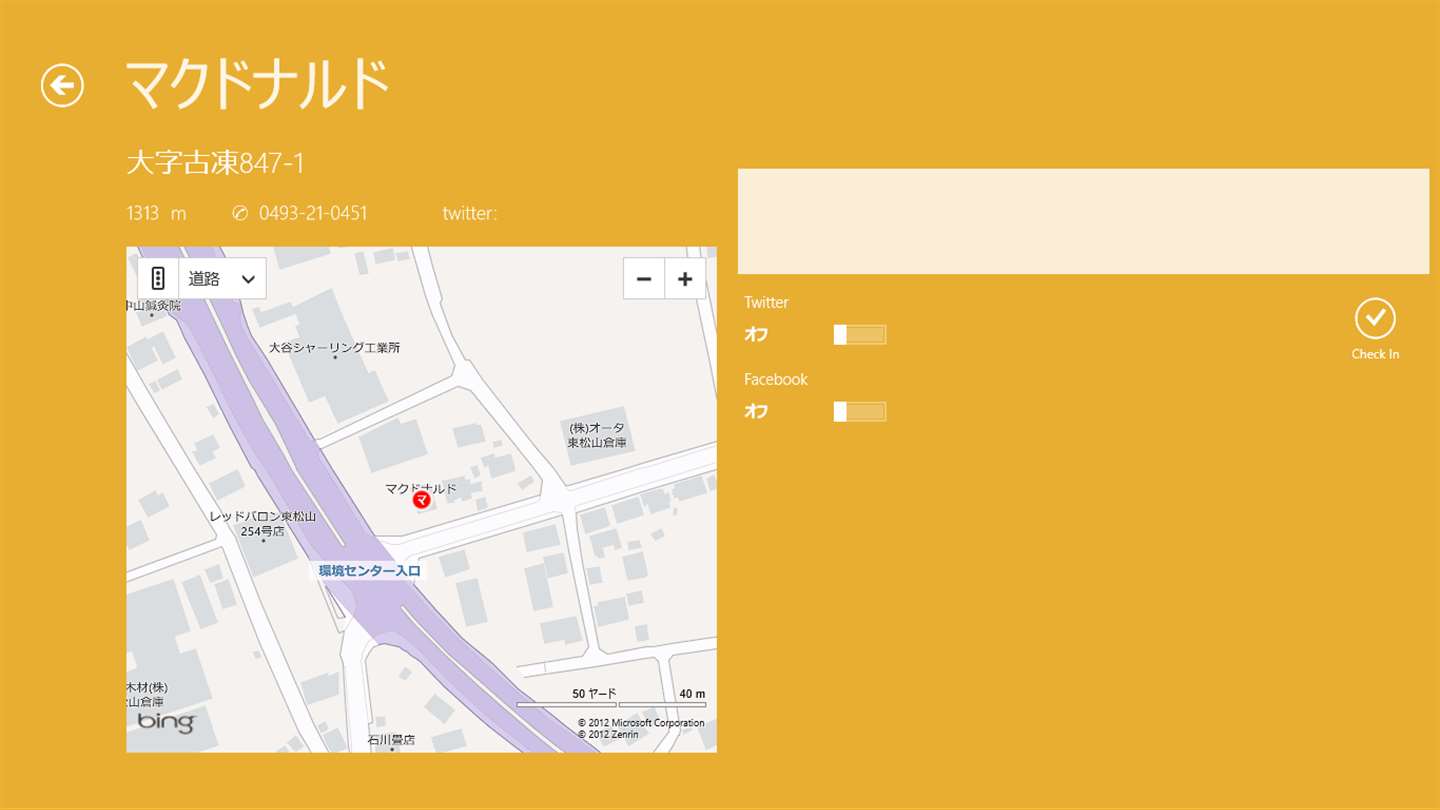Click the © 2012 Microsoft Corporation notice
The height and width of the screenshot is (810, 1440).
coord(641,723)
